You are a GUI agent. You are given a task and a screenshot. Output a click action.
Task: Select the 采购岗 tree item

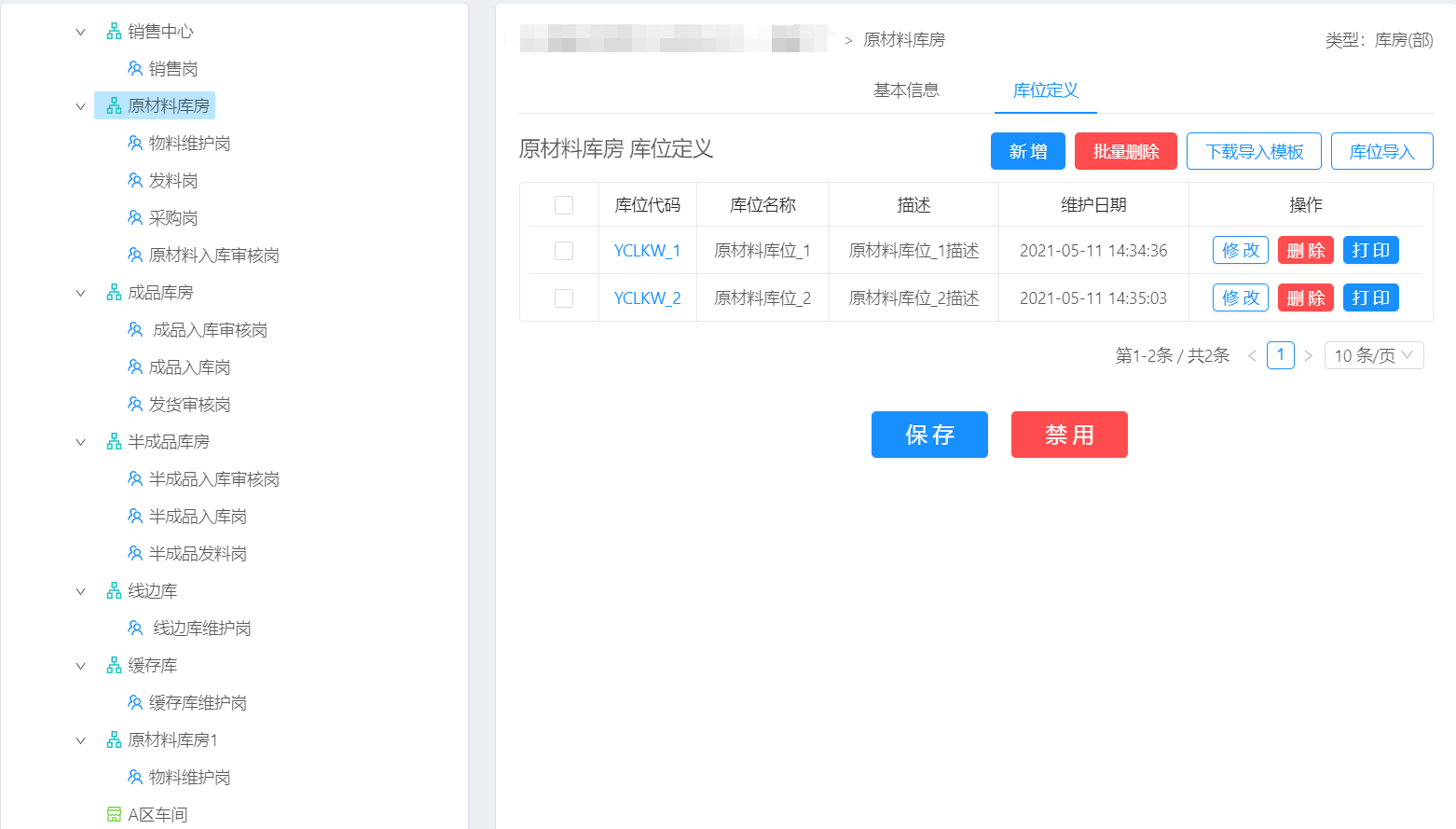[x=173, y=218]
